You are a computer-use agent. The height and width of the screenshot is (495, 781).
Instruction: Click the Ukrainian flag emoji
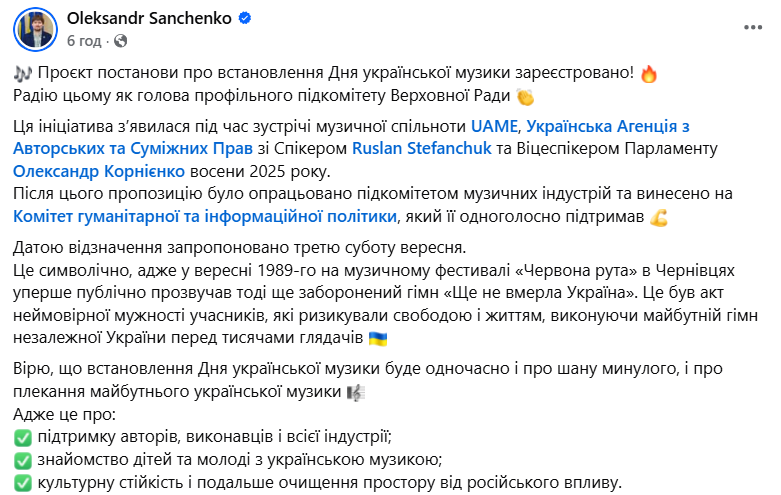[379, 339]
